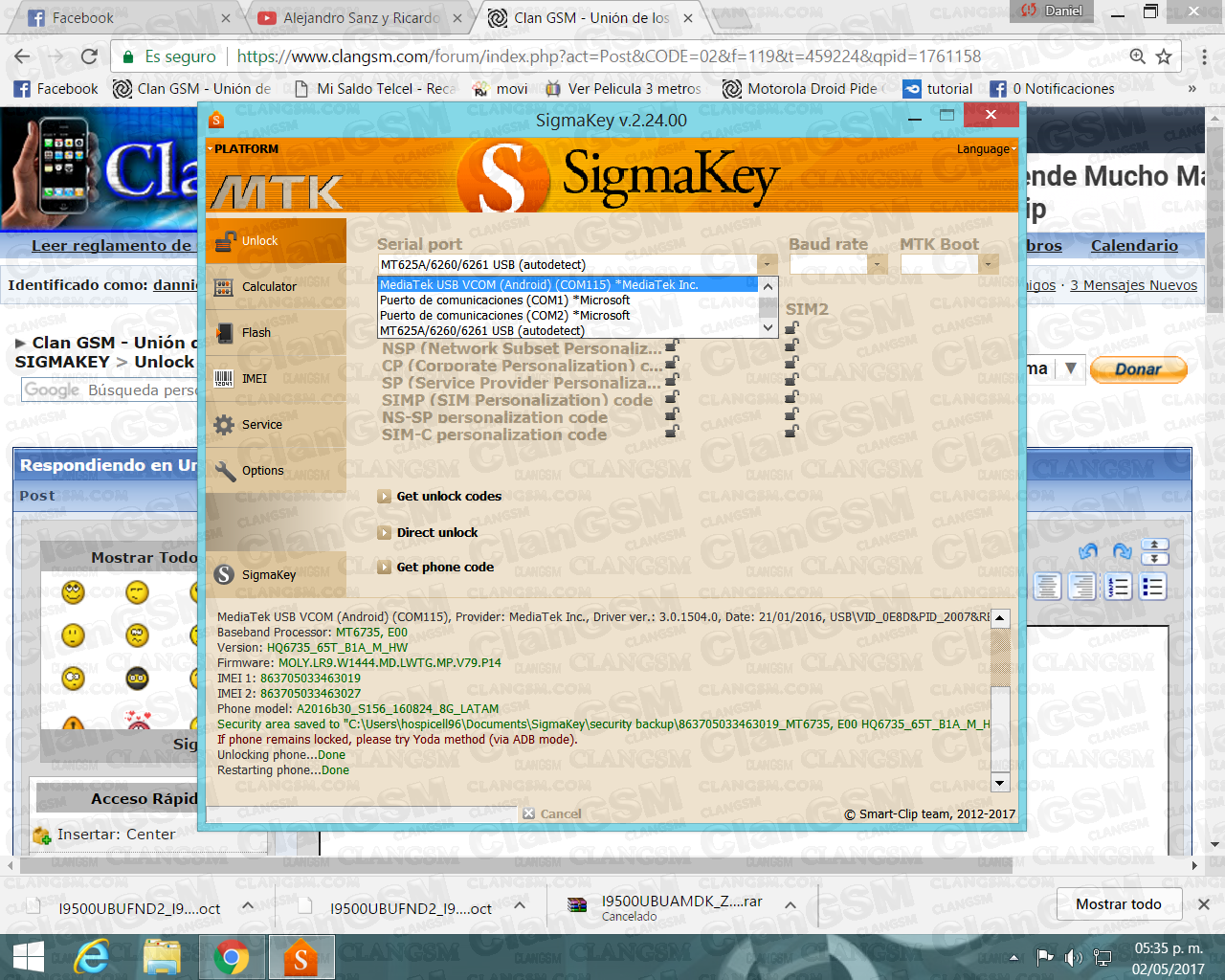Open Motorola Droid Pide bookmark
Image resolution: width=1225 pixels, height=980 pixels.
click(x=803, y=89)
